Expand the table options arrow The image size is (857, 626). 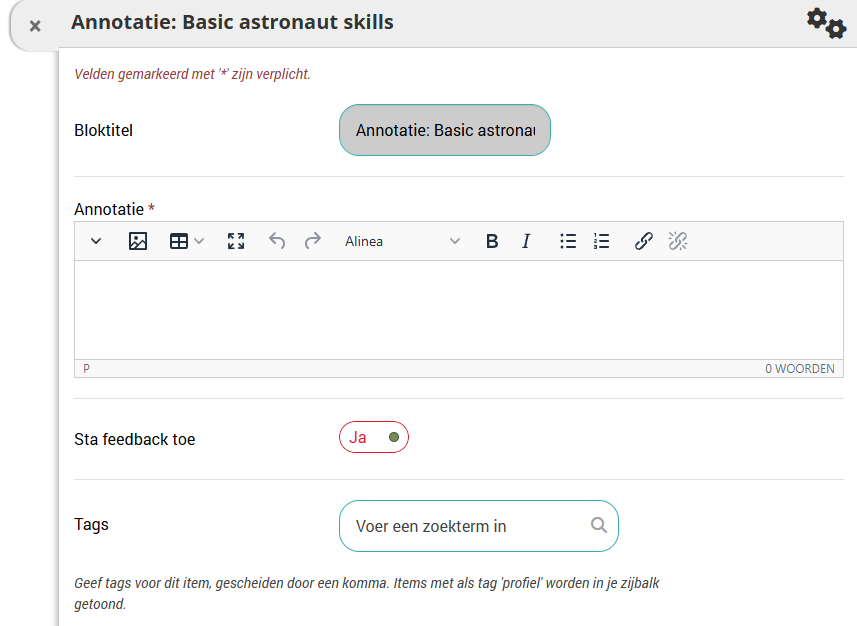tap(199, 241)
